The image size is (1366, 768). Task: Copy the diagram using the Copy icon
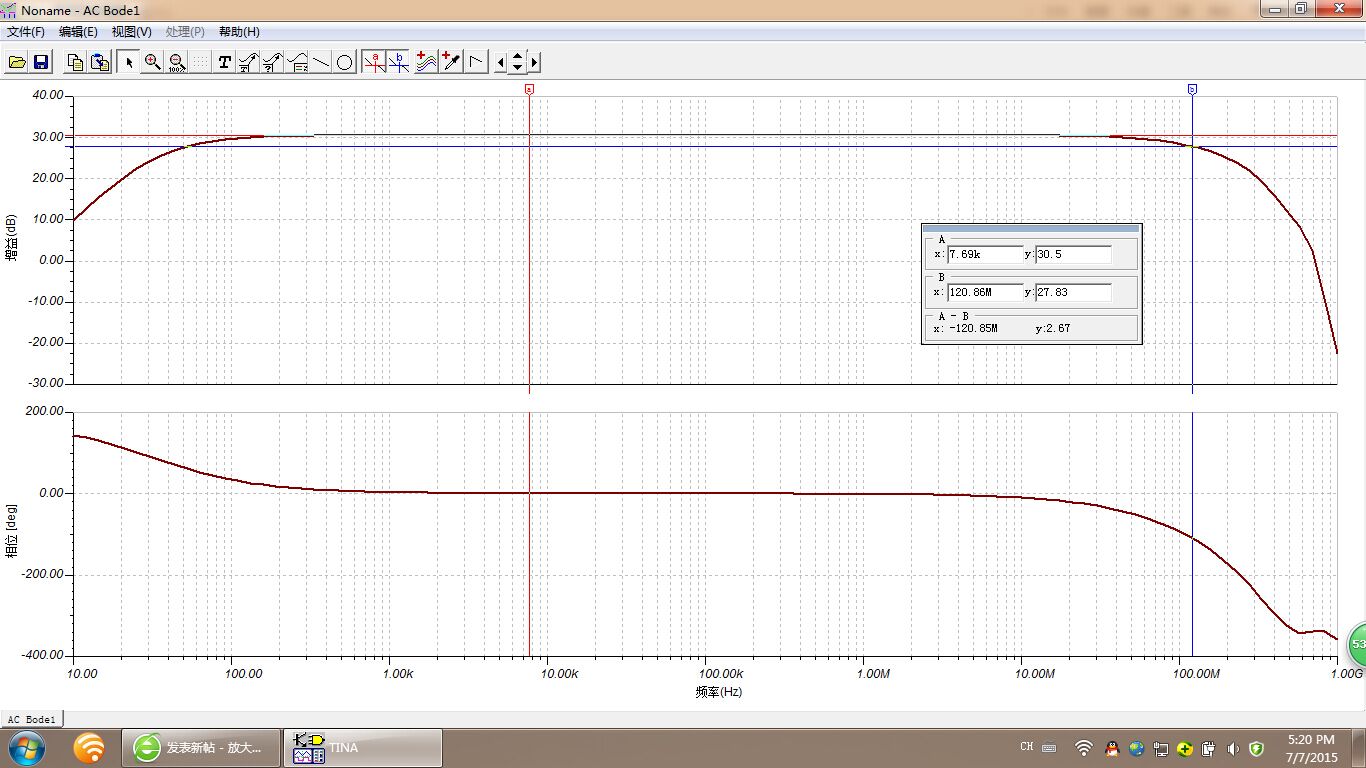coord(75,62)
